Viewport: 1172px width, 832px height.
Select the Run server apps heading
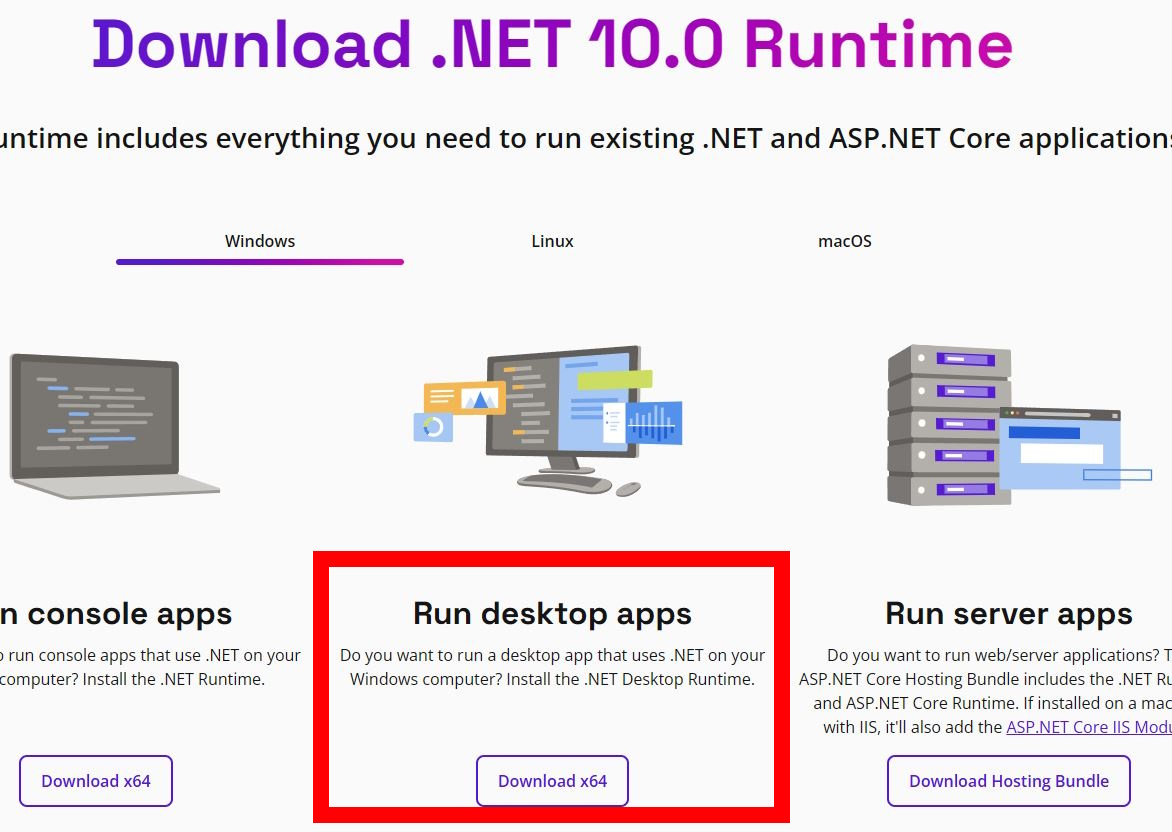click(1008, 614)
